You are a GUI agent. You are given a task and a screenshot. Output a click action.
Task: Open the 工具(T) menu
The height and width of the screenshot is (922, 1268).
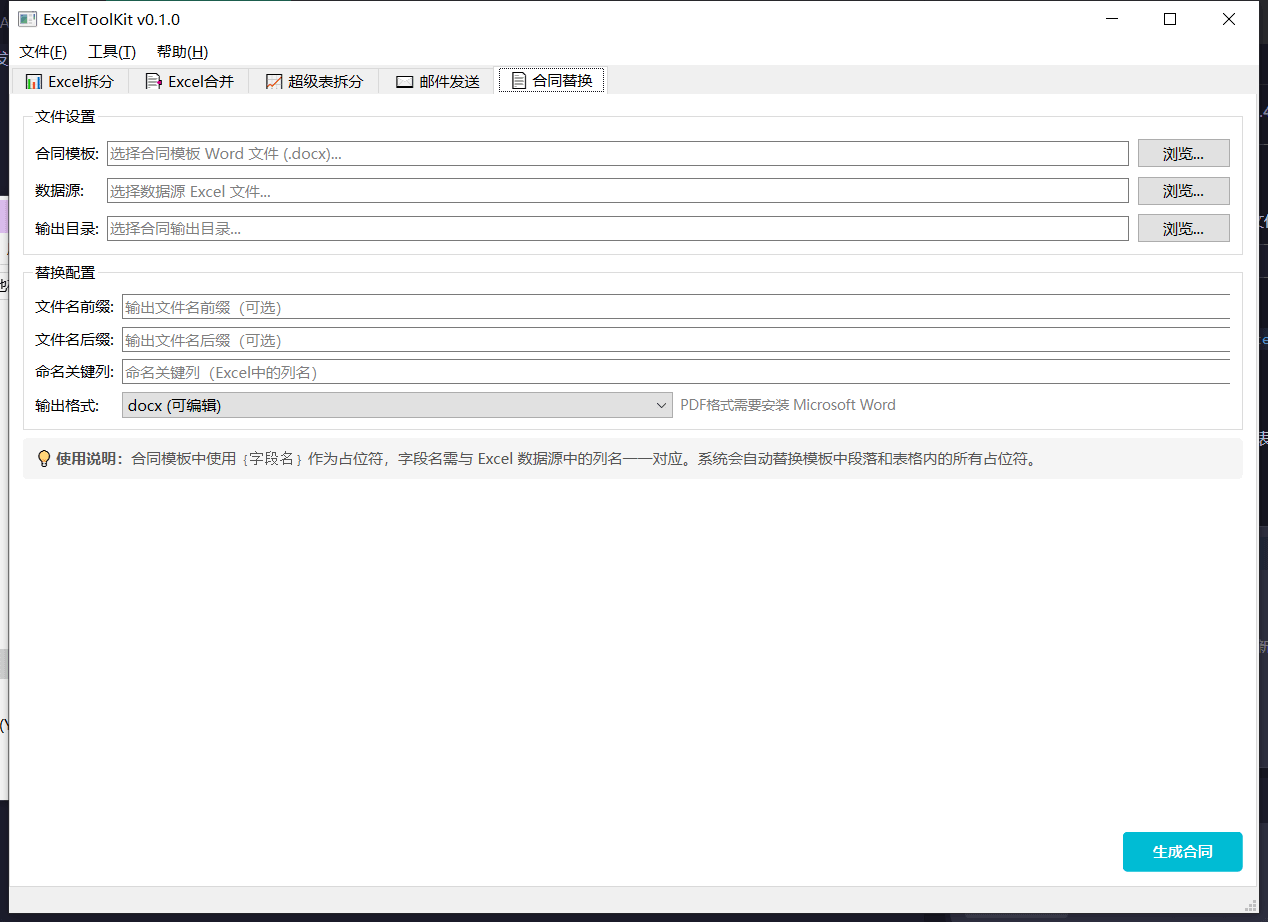112,52
